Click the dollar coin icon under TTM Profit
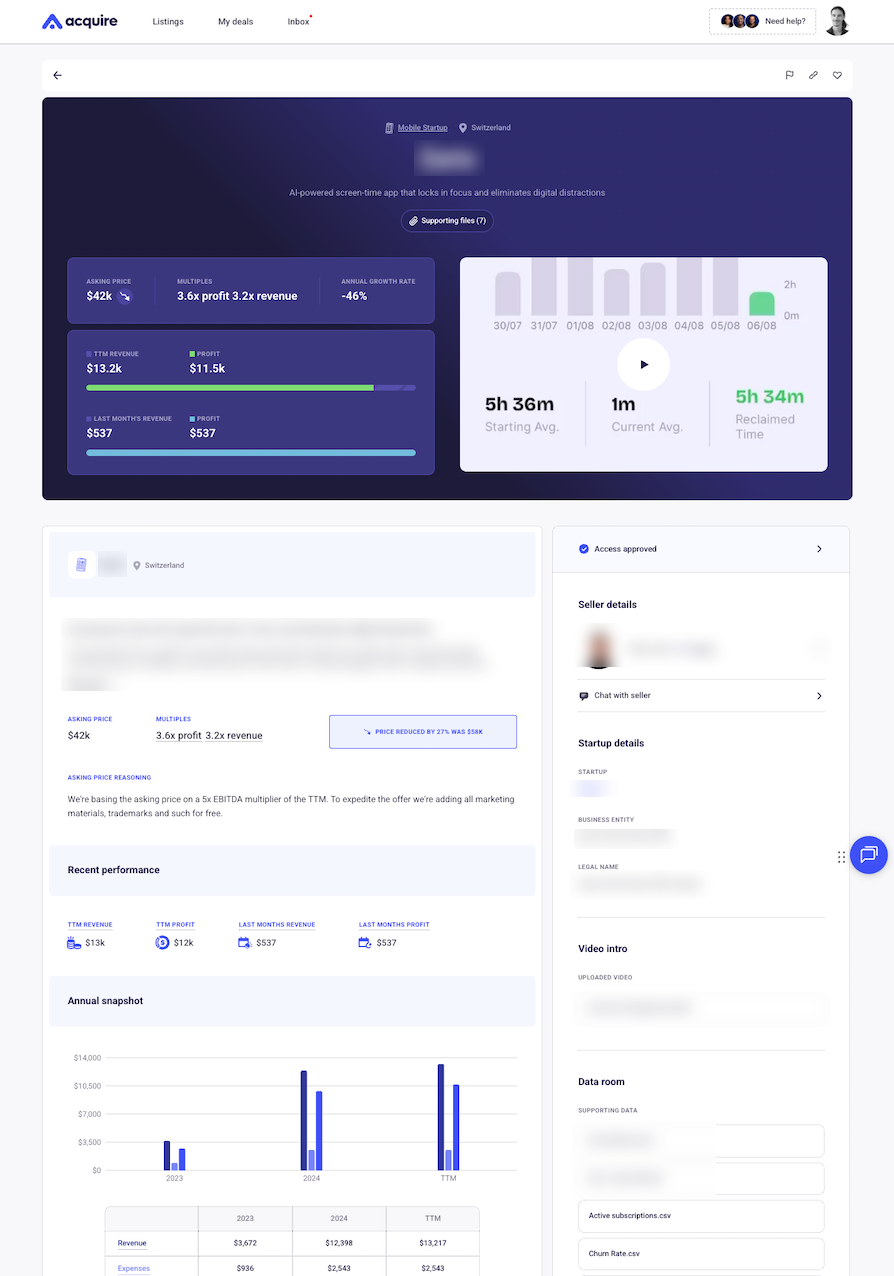The height and width of the screenshot is (1276, 894). pos(162,943)
